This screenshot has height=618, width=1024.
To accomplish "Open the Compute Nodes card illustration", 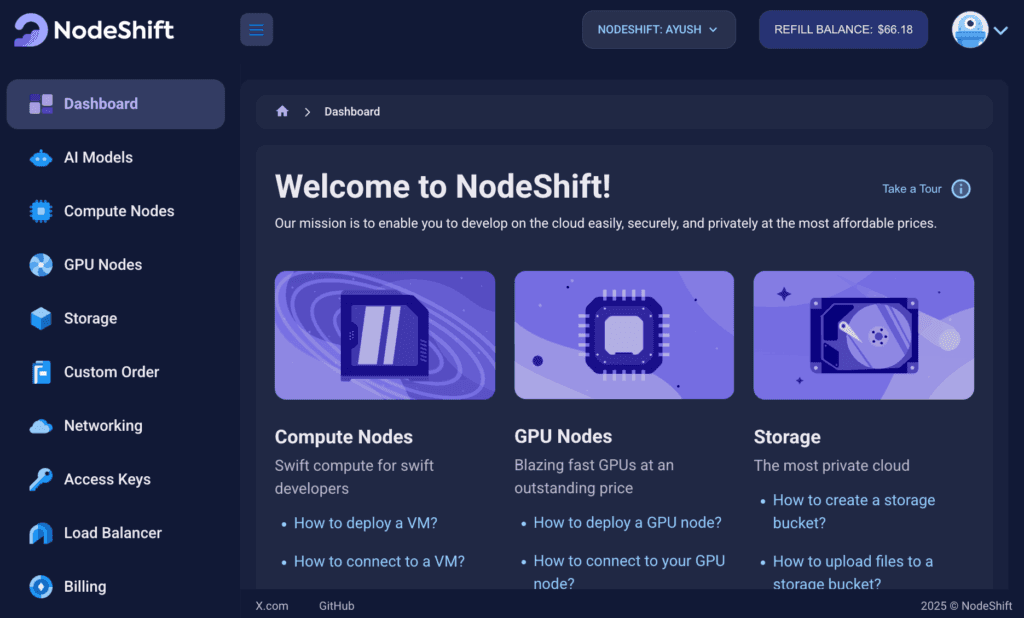I will [385, 335].
